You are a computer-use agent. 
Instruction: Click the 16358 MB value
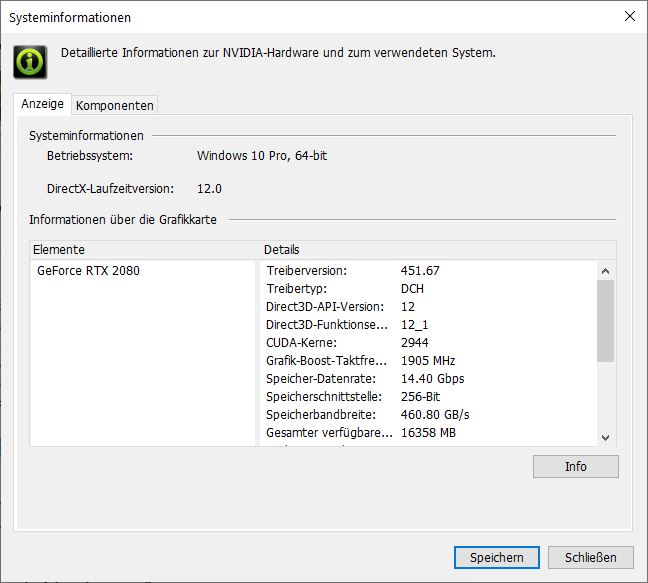click(429, 433)
